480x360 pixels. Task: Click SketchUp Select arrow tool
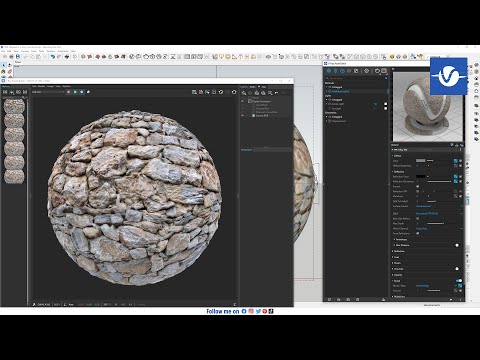click(3, 65)
